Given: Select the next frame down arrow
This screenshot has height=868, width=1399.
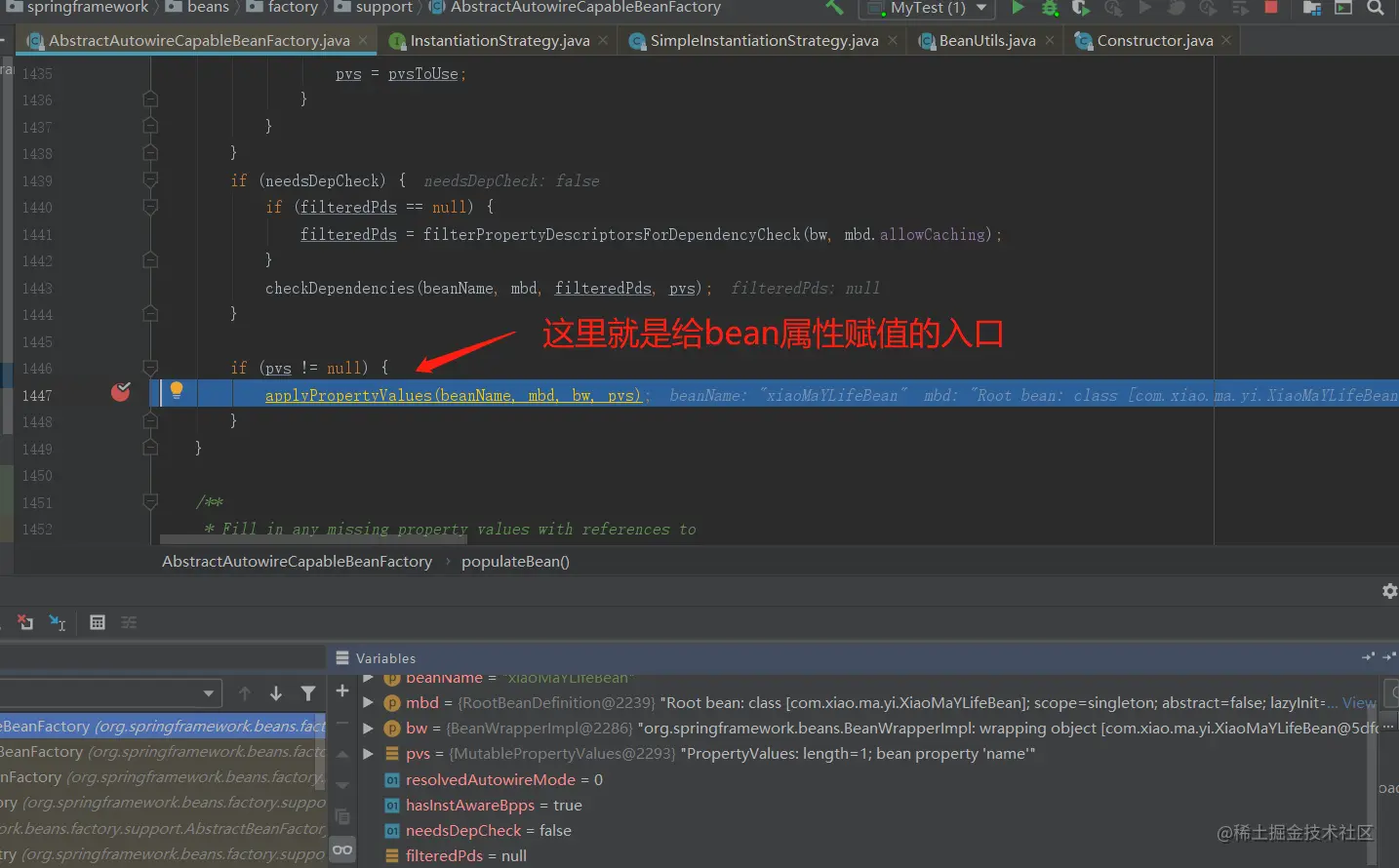Looking at the screenshot, I should tap(276, 693).
